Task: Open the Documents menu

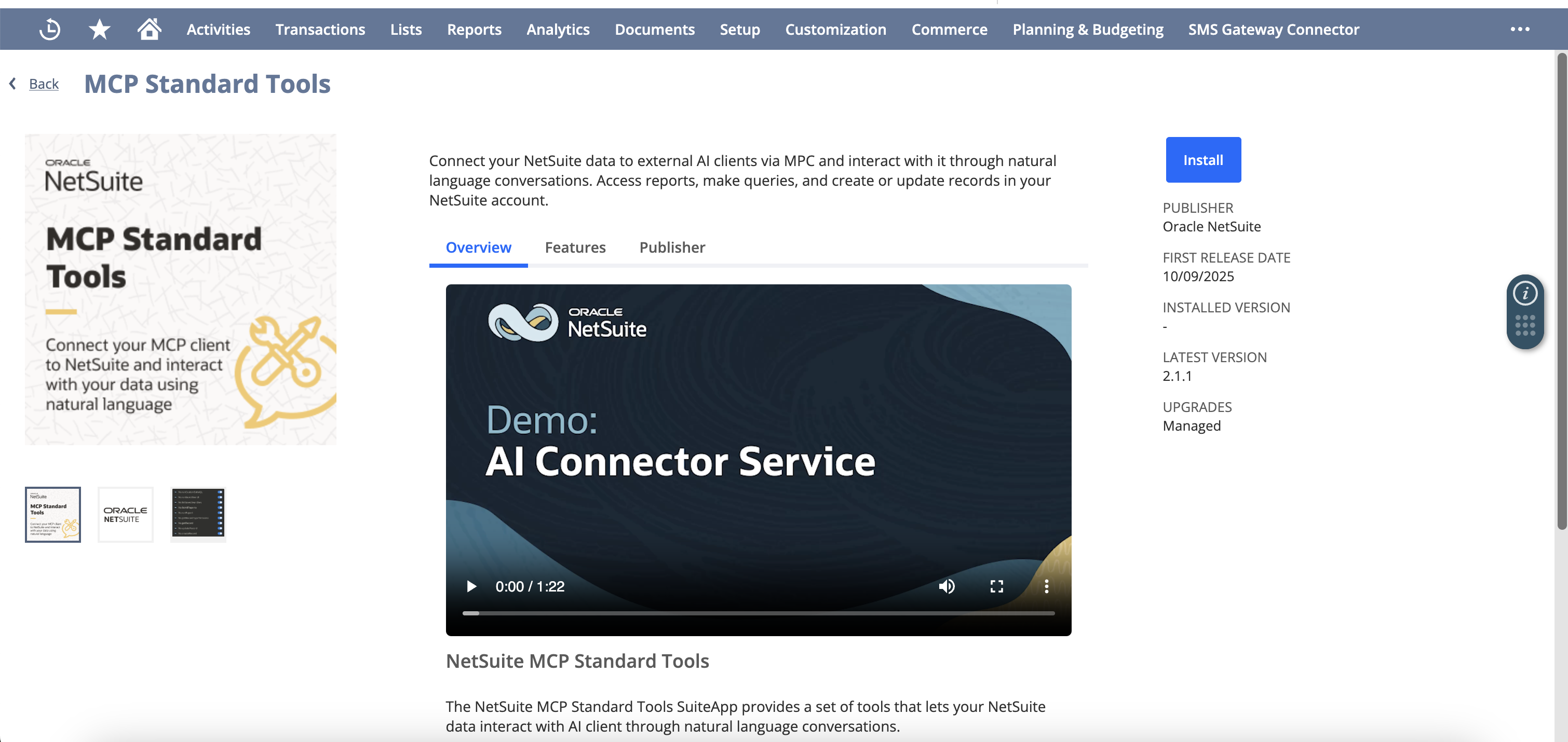Action: click(x=654, y=29)
